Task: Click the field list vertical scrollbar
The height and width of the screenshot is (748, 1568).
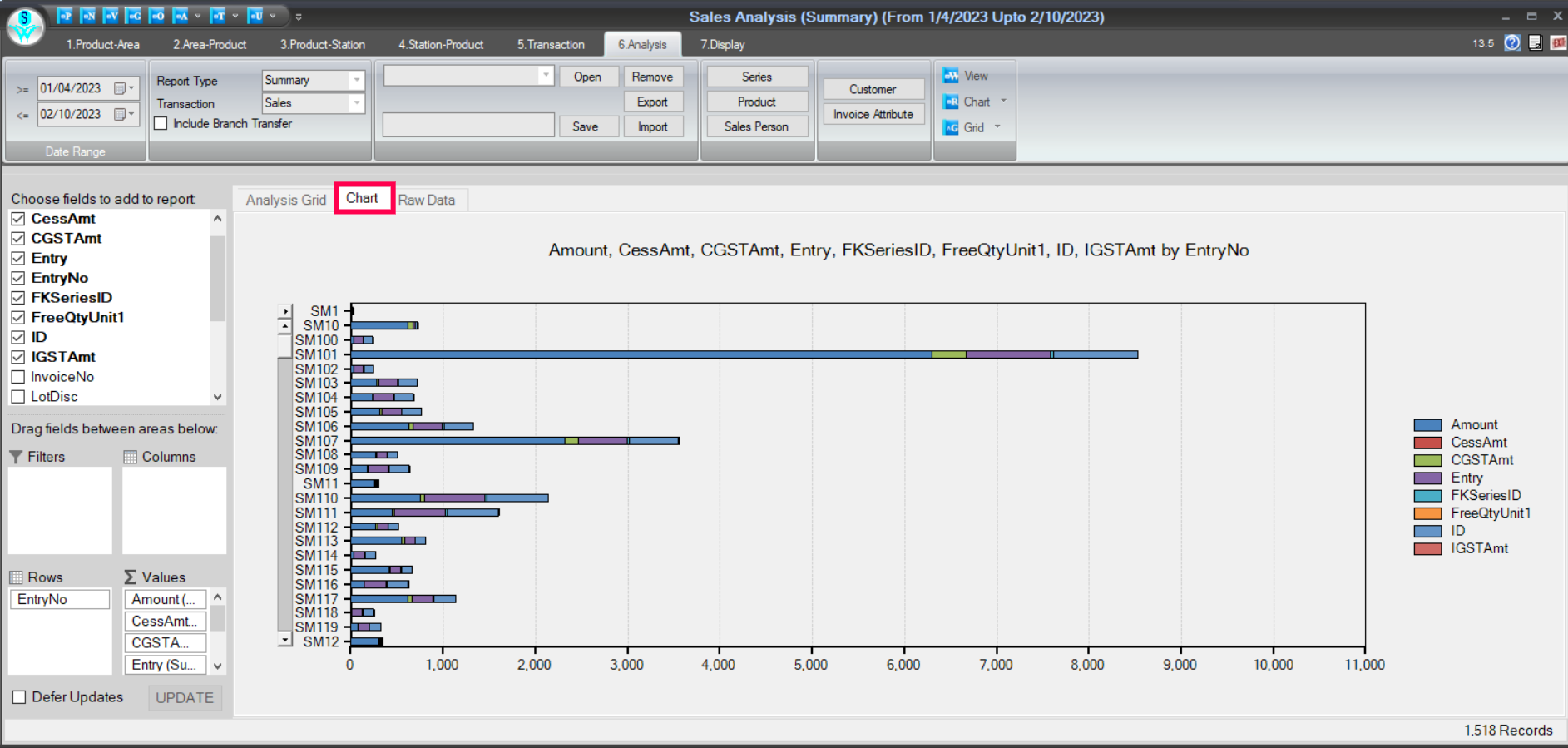Action: pyautogui.click(x=218, y=307)
